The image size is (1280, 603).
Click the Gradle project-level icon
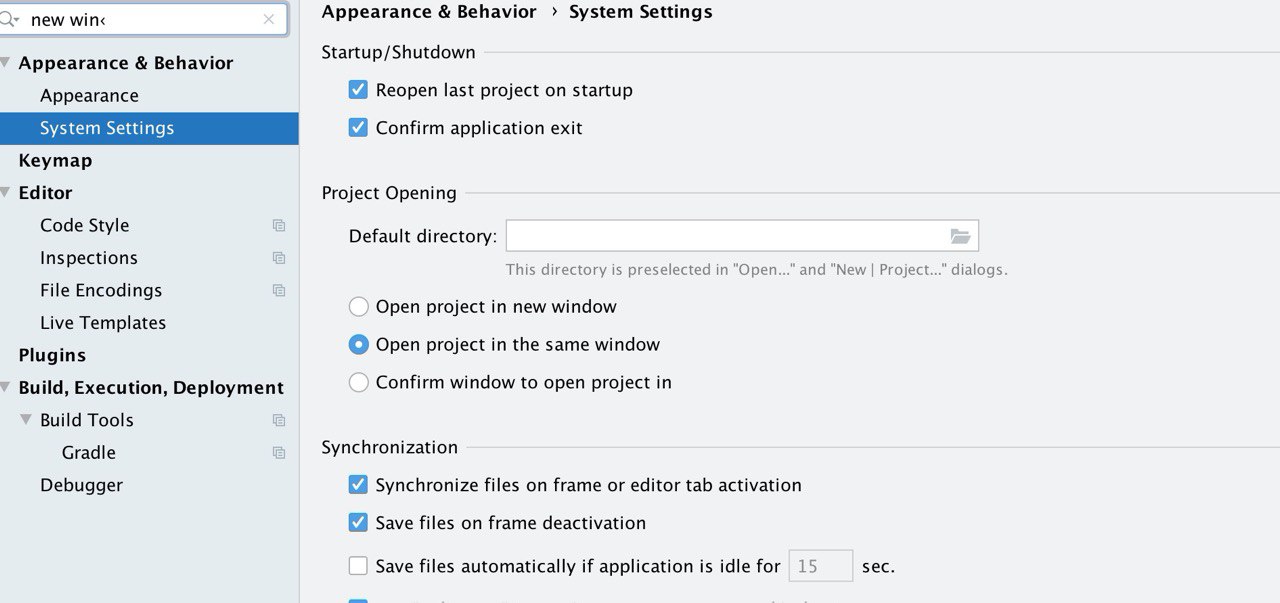pyautogui.click(x=279, y=453)
